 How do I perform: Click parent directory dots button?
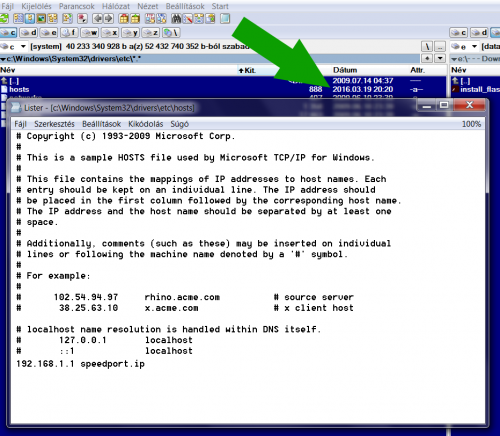[x=440, y=46]
